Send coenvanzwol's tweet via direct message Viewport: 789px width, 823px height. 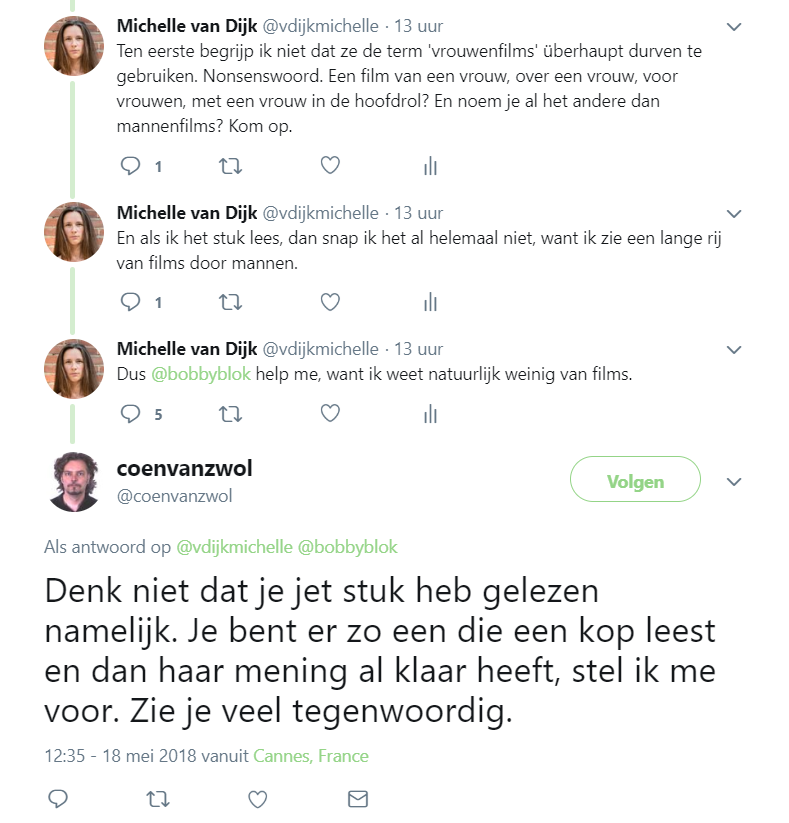click(357, 799)
